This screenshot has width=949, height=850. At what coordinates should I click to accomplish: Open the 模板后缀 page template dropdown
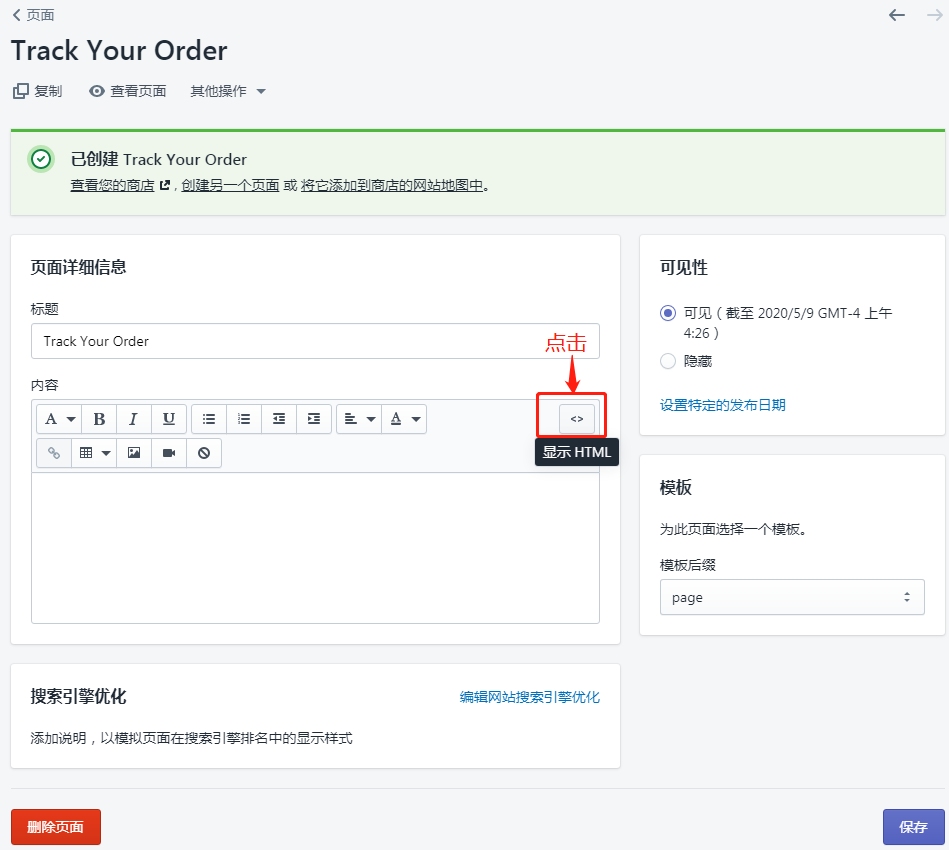(x=792, y=597)
